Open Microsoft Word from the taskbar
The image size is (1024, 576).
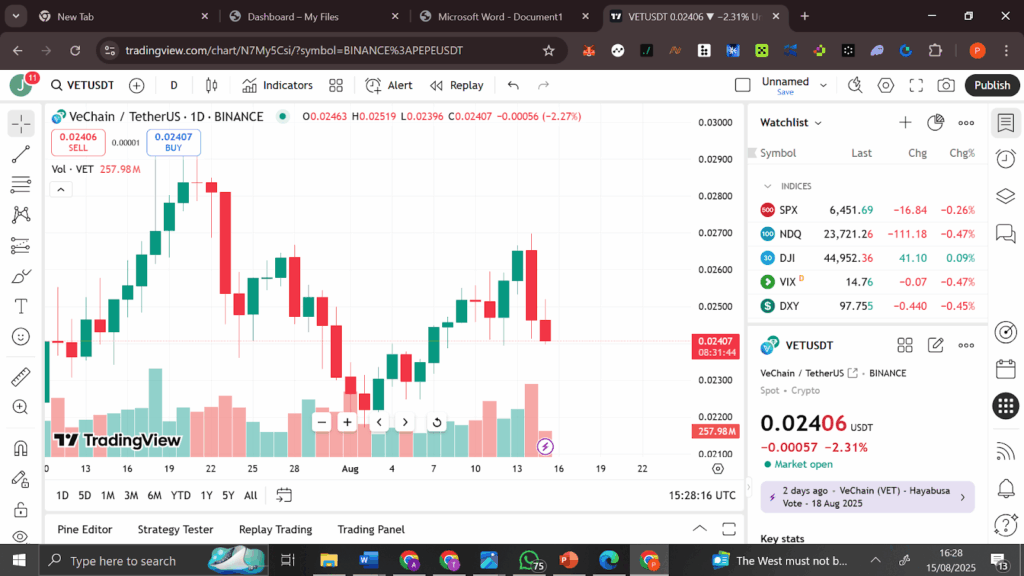(x=368, y=560)
